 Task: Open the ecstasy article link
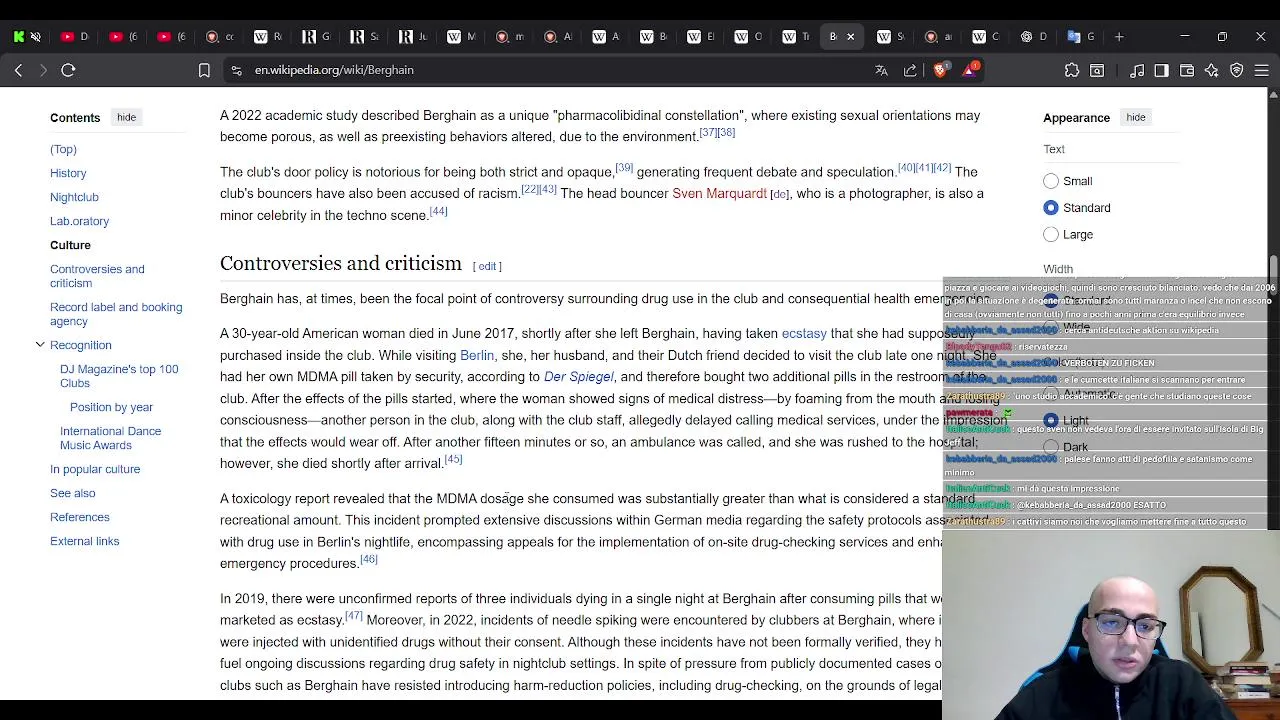804,333
